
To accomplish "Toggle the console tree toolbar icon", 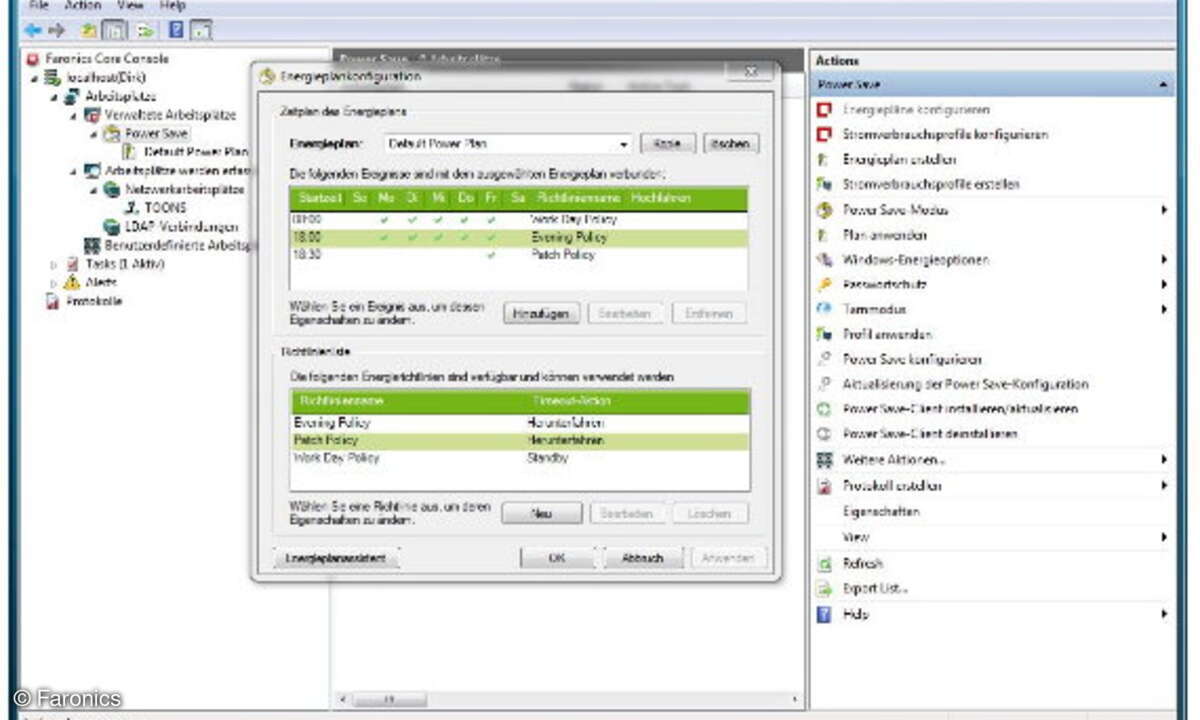I will pos(115,30).
